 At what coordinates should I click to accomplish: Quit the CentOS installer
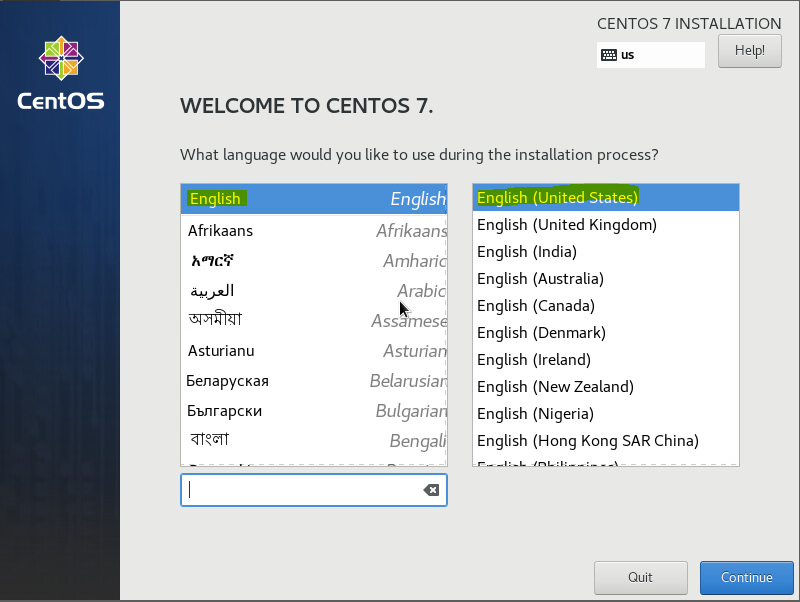pyautogui.click(x=640, y=577)
